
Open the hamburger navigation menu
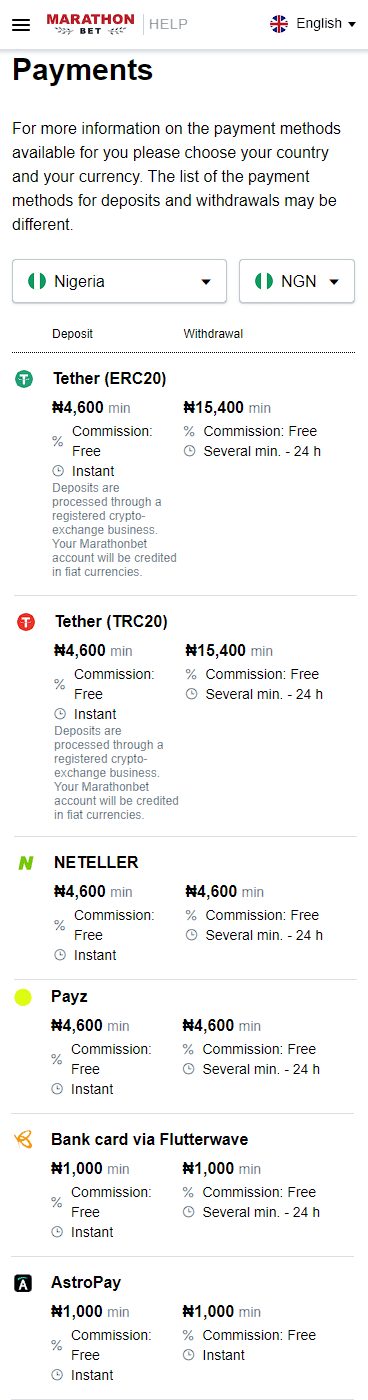tap(21, 24)
